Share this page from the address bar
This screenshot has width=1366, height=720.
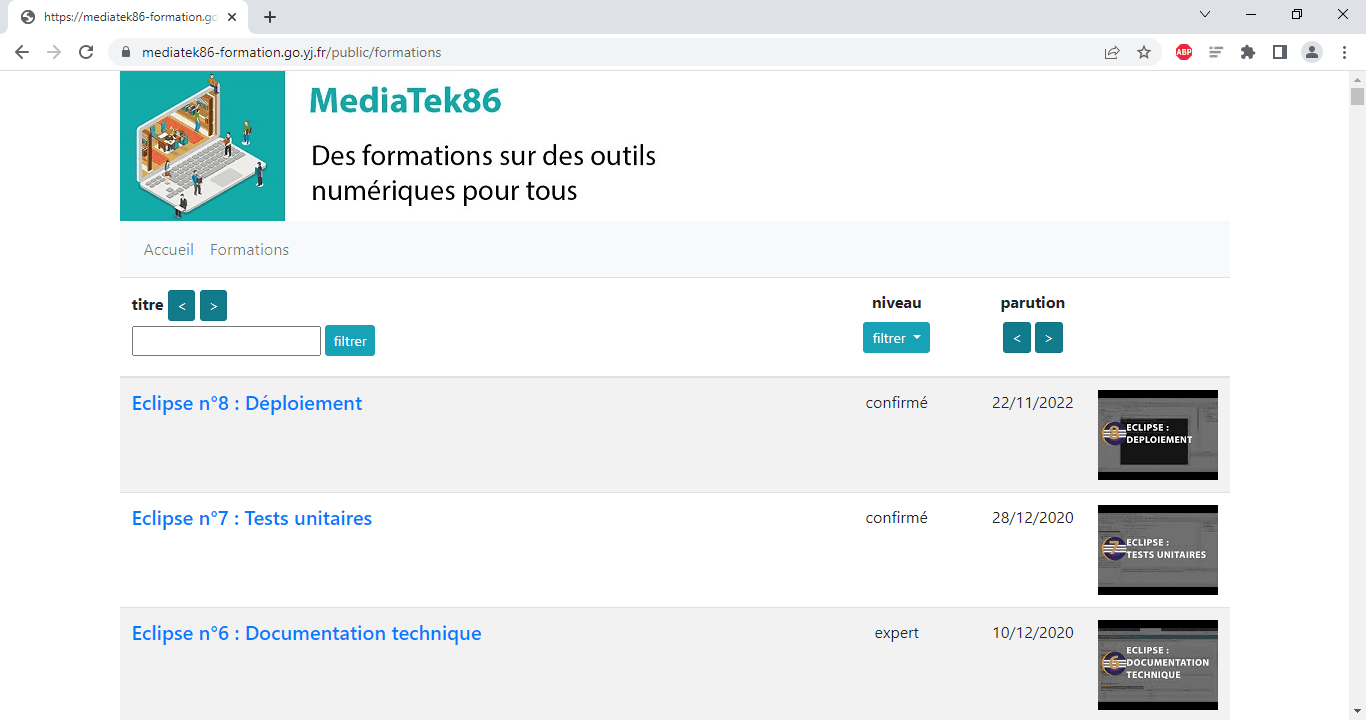1112,52
